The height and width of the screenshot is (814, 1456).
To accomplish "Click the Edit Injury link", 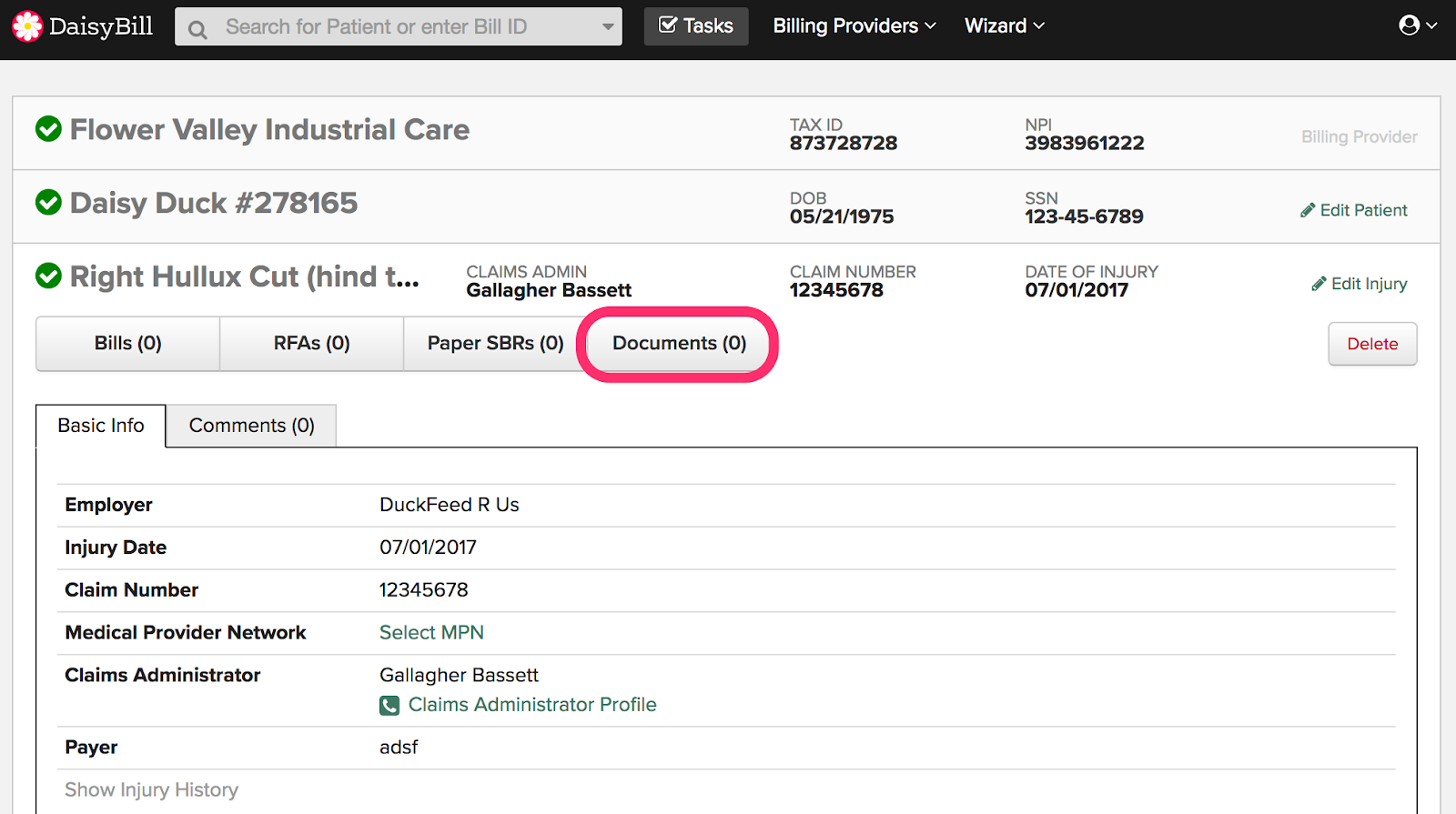I will click(x=1360, y=284).
